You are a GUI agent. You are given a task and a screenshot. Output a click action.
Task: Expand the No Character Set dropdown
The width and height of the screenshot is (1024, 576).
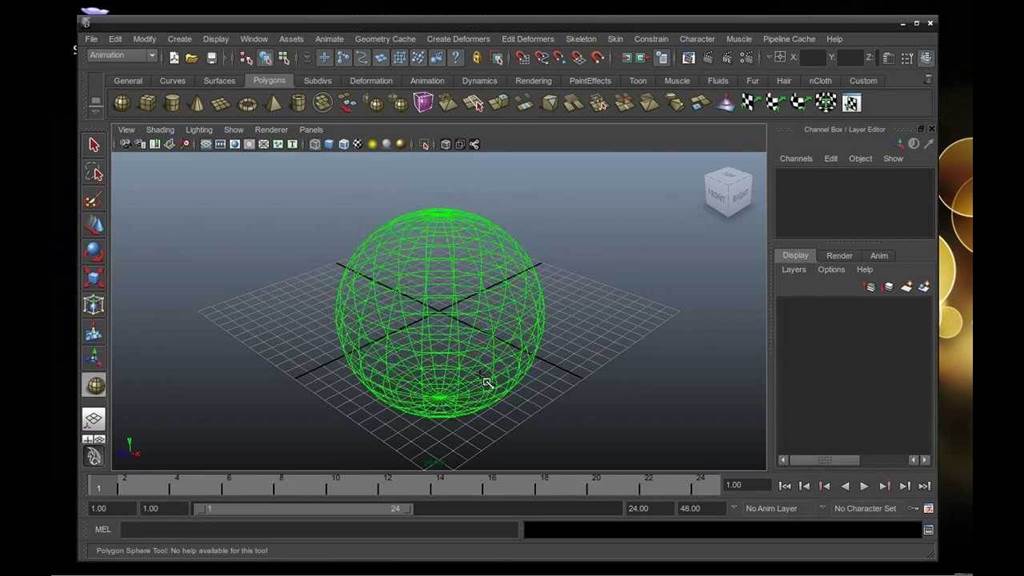click(870, 509)
